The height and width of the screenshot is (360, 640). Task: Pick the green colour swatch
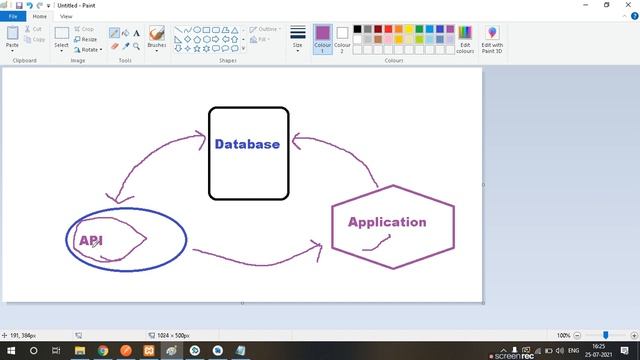[x=419, y=29]
